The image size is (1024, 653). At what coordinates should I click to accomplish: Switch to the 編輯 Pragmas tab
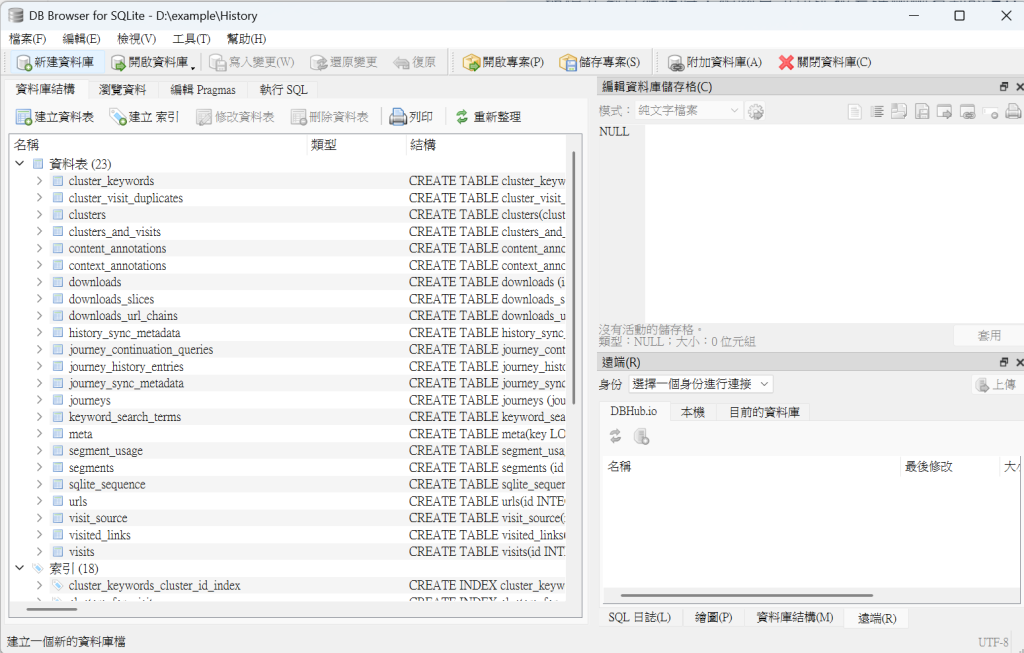[202, 89]
